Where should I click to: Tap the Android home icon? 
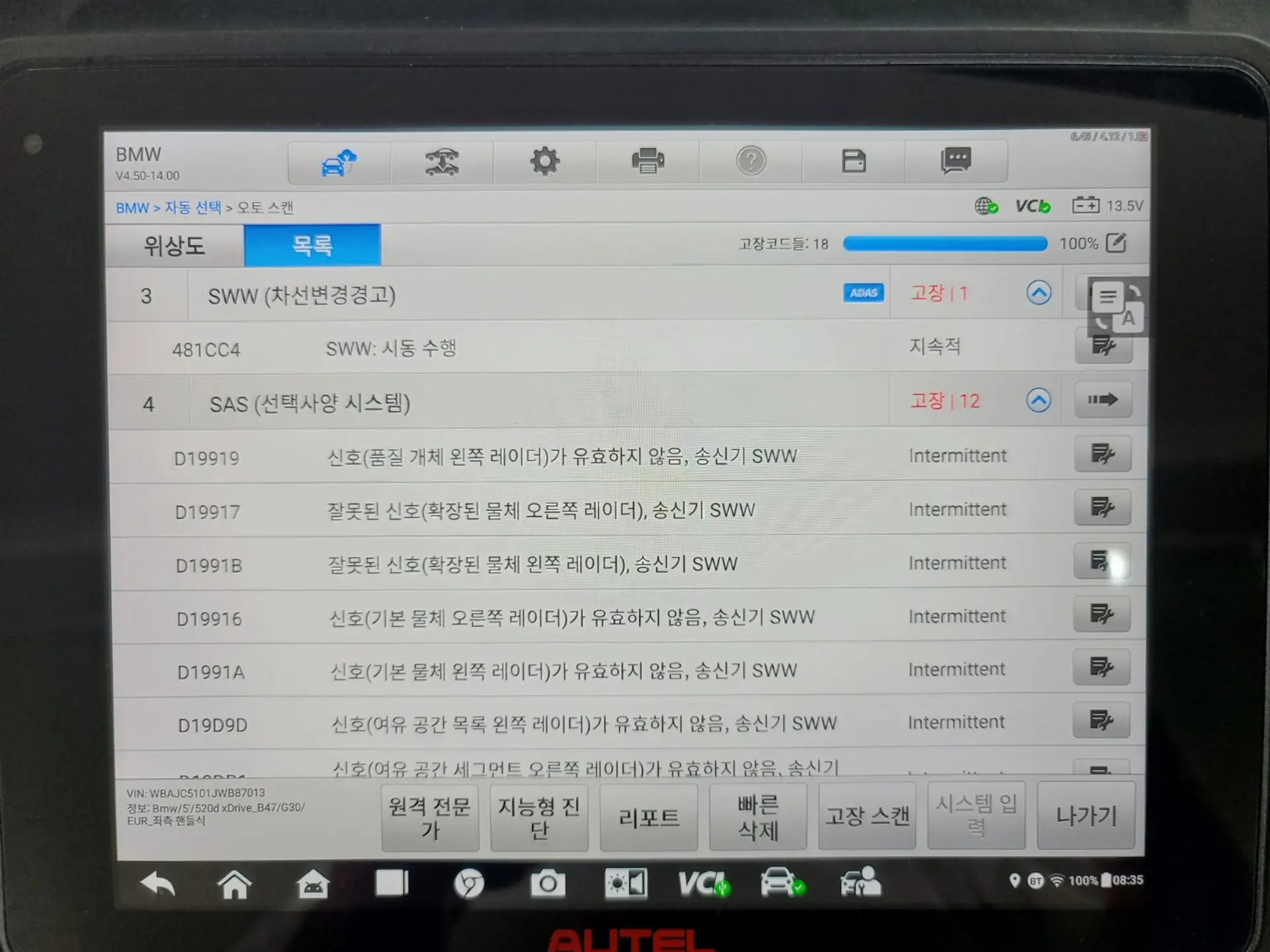point(234,884)
